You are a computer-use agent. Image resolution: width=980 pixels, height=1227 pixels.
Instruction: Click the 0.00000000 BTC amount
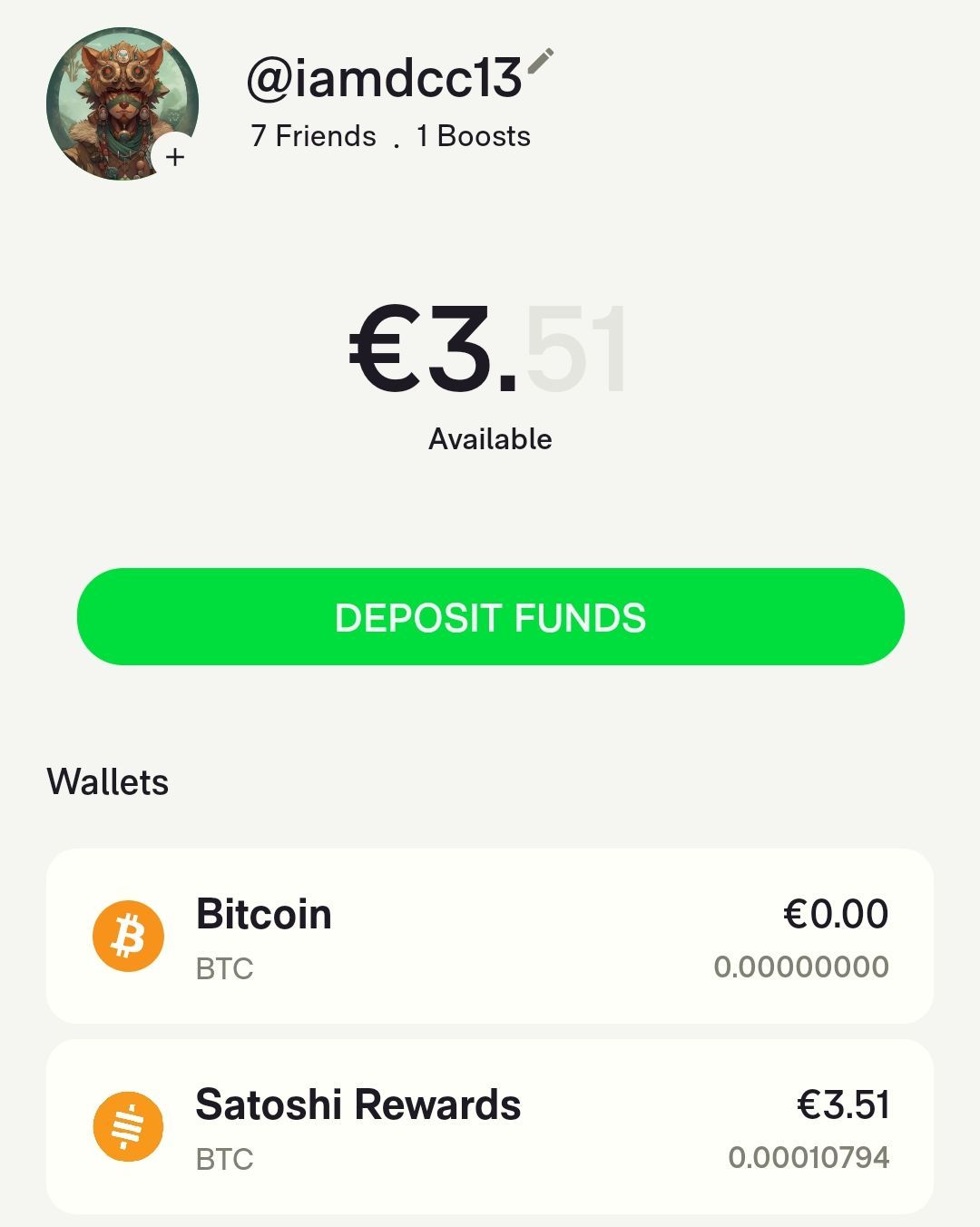pyautogui.click(x=800, y=967)
